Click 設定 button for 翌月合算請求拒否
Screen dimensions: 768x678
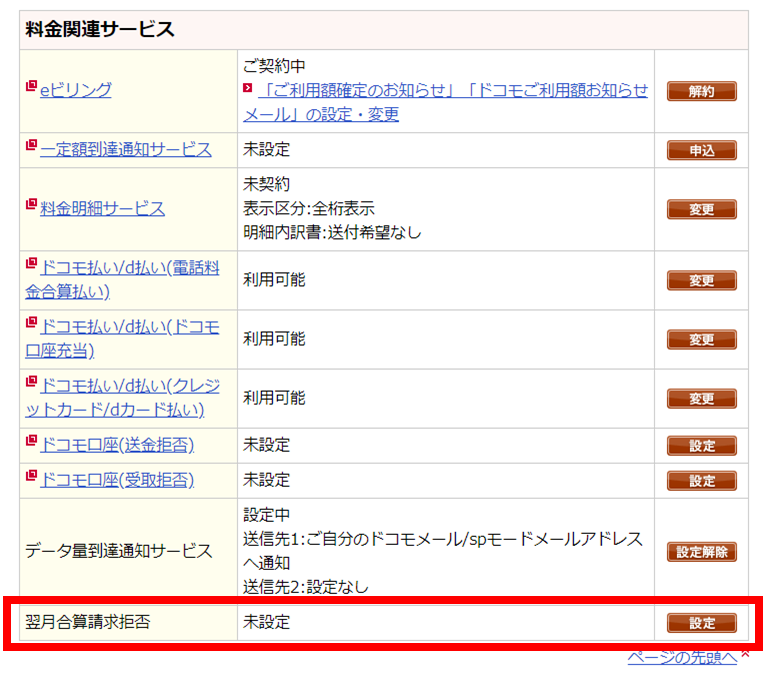701,623
